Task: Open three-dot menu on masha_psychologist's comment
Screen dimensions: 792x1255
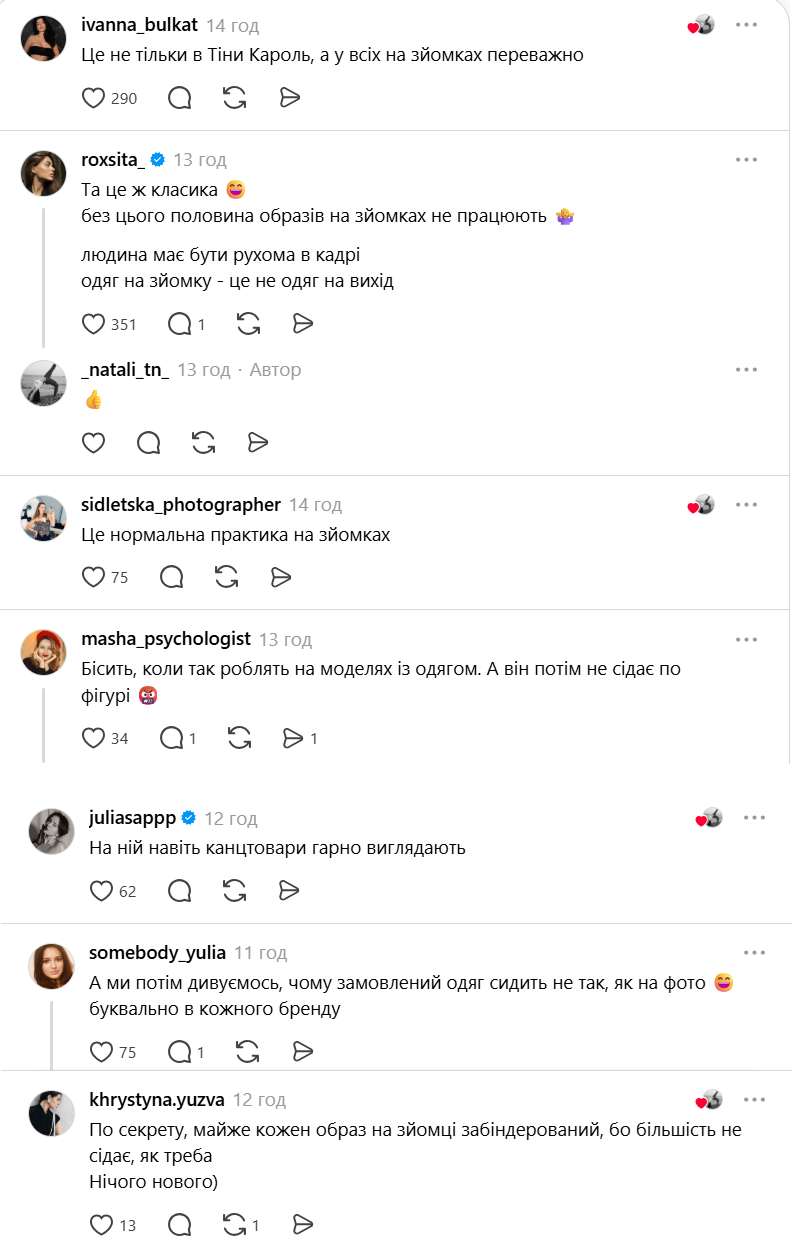Action: pyautogui.click(x=747, y=640)
